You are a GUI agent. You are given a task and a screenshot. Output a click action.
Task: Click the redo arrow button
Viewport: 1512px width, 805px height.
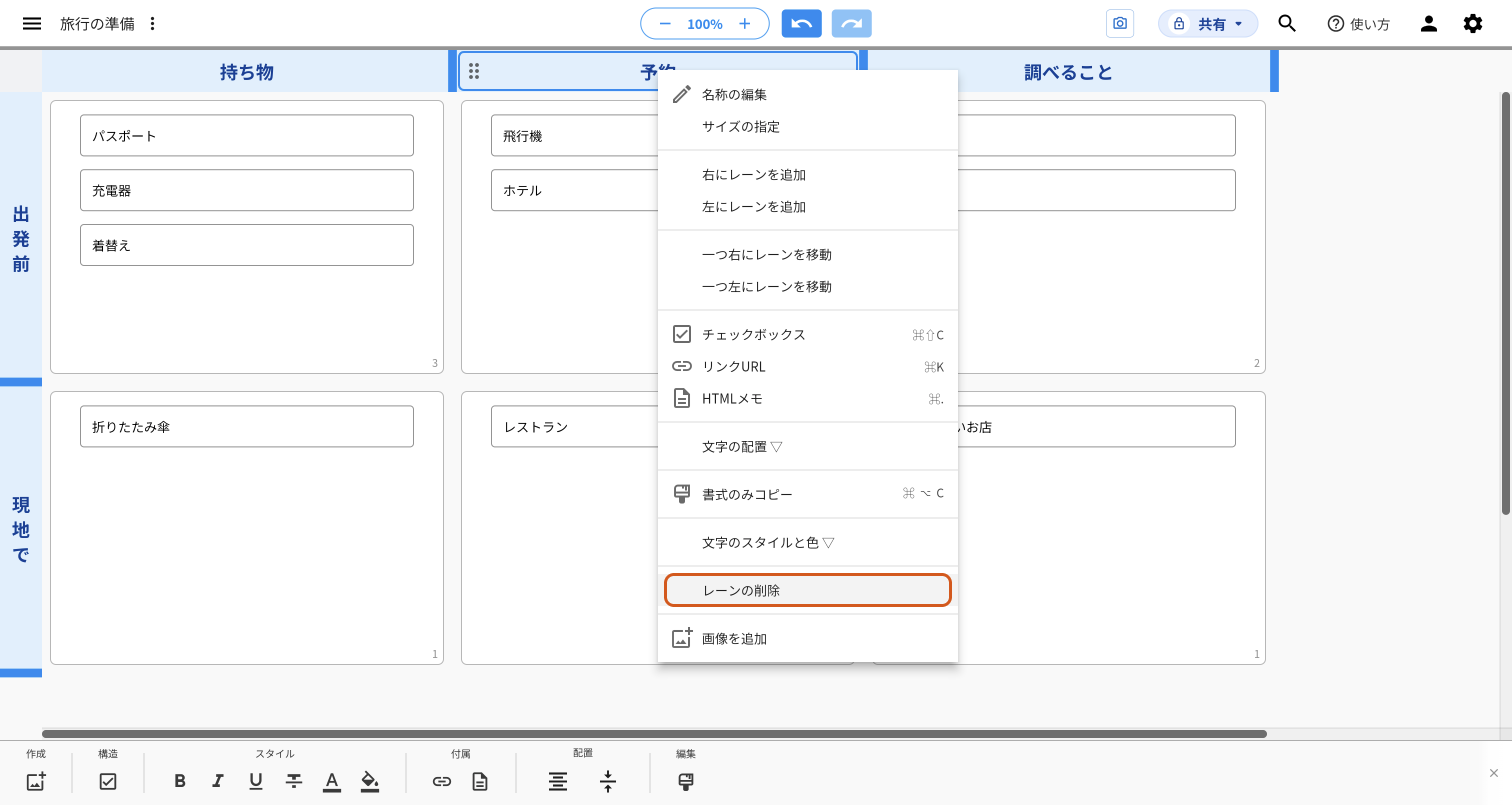click(852, 23)
